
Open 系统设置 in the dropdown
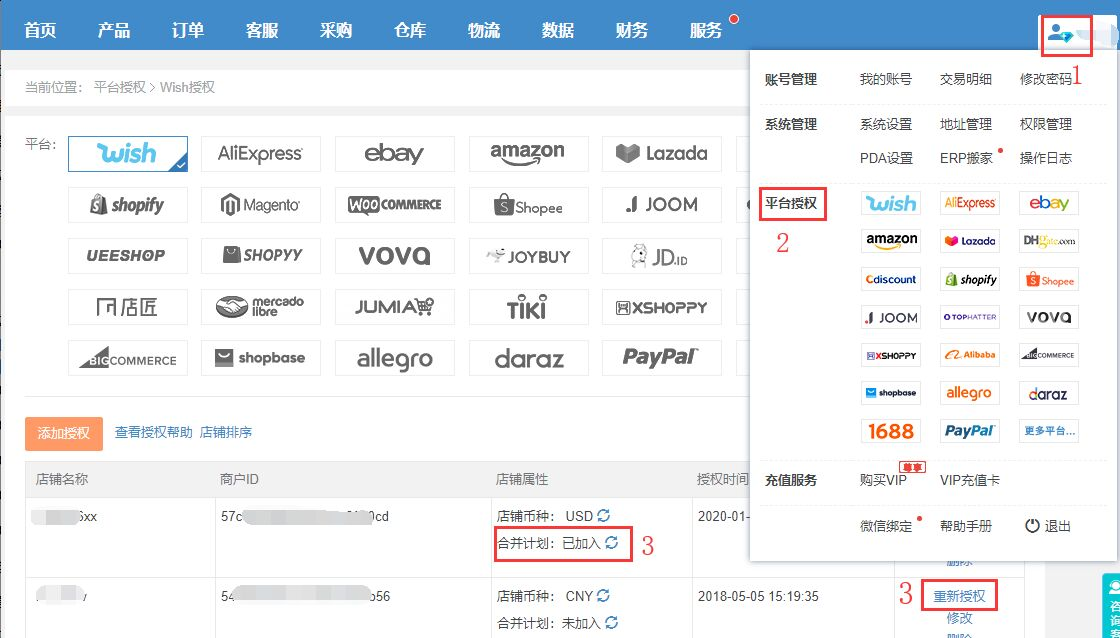pyautogui.click(x=886, y=124)
